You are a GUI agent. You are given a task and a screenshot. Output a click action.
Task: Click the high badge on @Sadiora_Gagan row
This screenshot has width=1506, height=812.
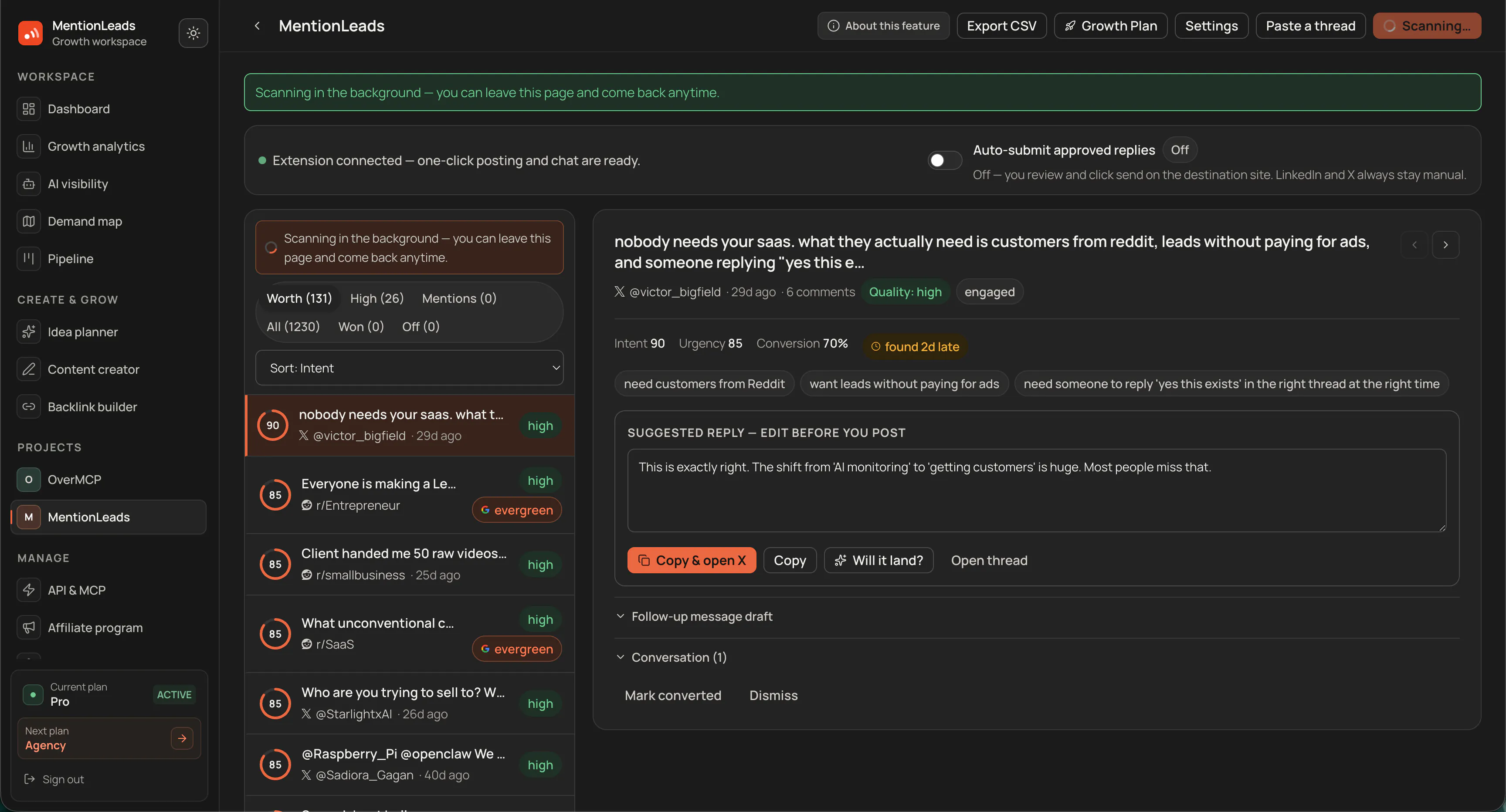[539, 764]
